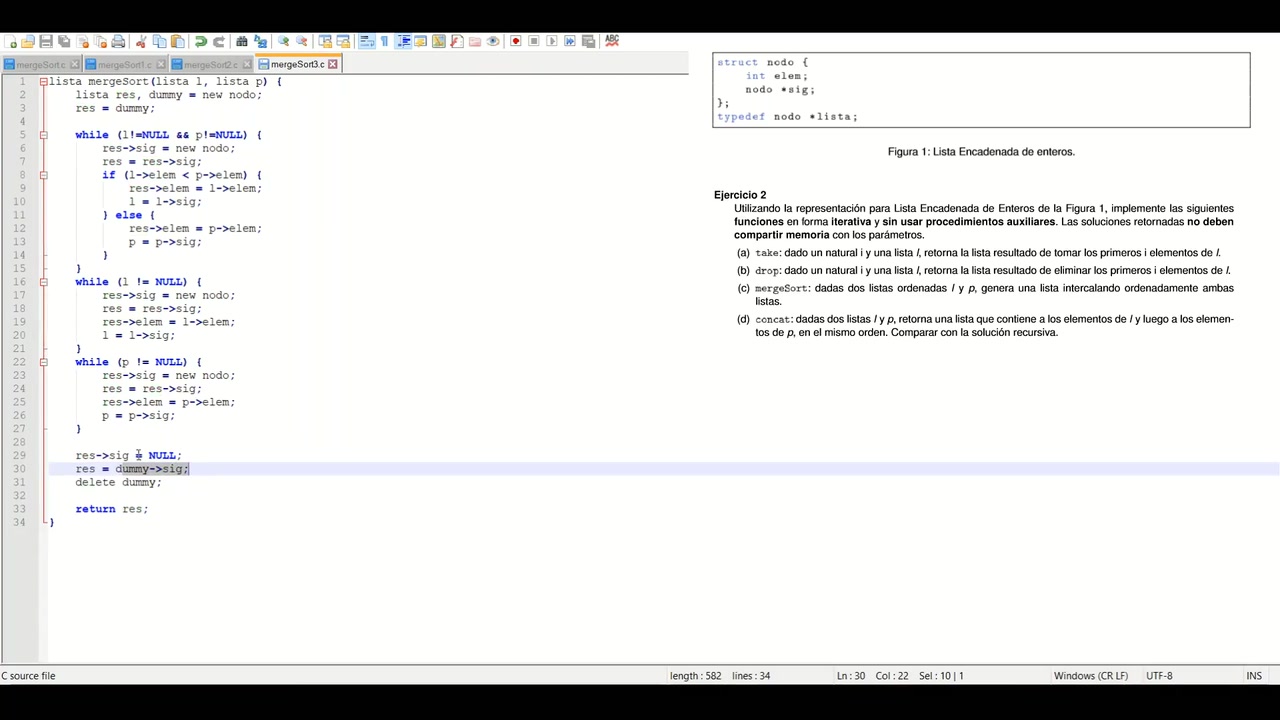This screenshot has width=1280, height=720.
Task: Toggle synchronized vertical scrolling
Action: click(x=325, y=41)
